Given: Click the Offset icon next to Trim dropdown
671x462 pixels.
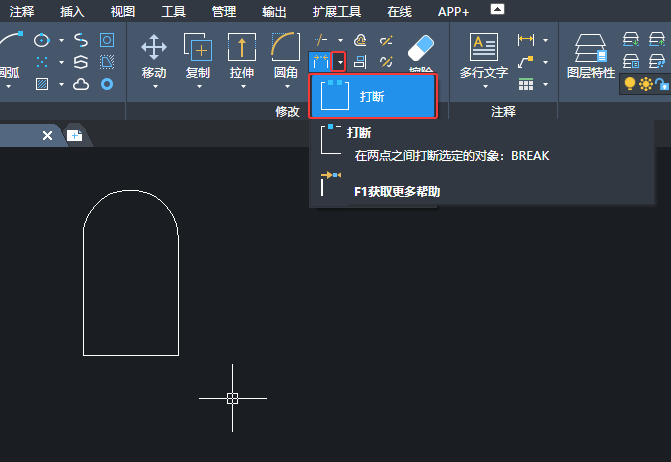Looking at the screenshot, I should click(x=360, y=40).
